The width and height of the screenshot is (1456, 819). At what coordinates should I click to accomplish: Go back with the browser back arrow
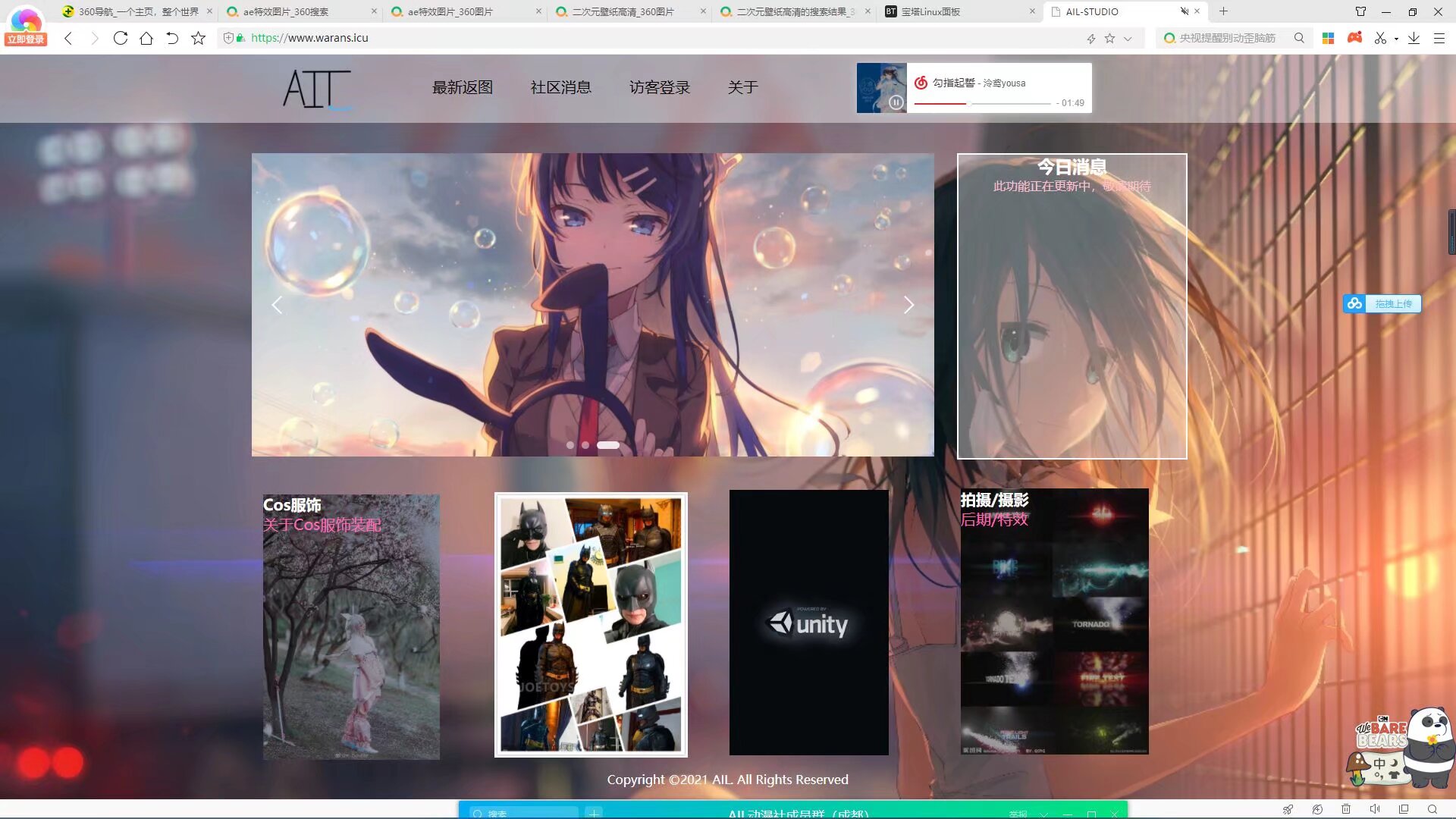point(68,38)
